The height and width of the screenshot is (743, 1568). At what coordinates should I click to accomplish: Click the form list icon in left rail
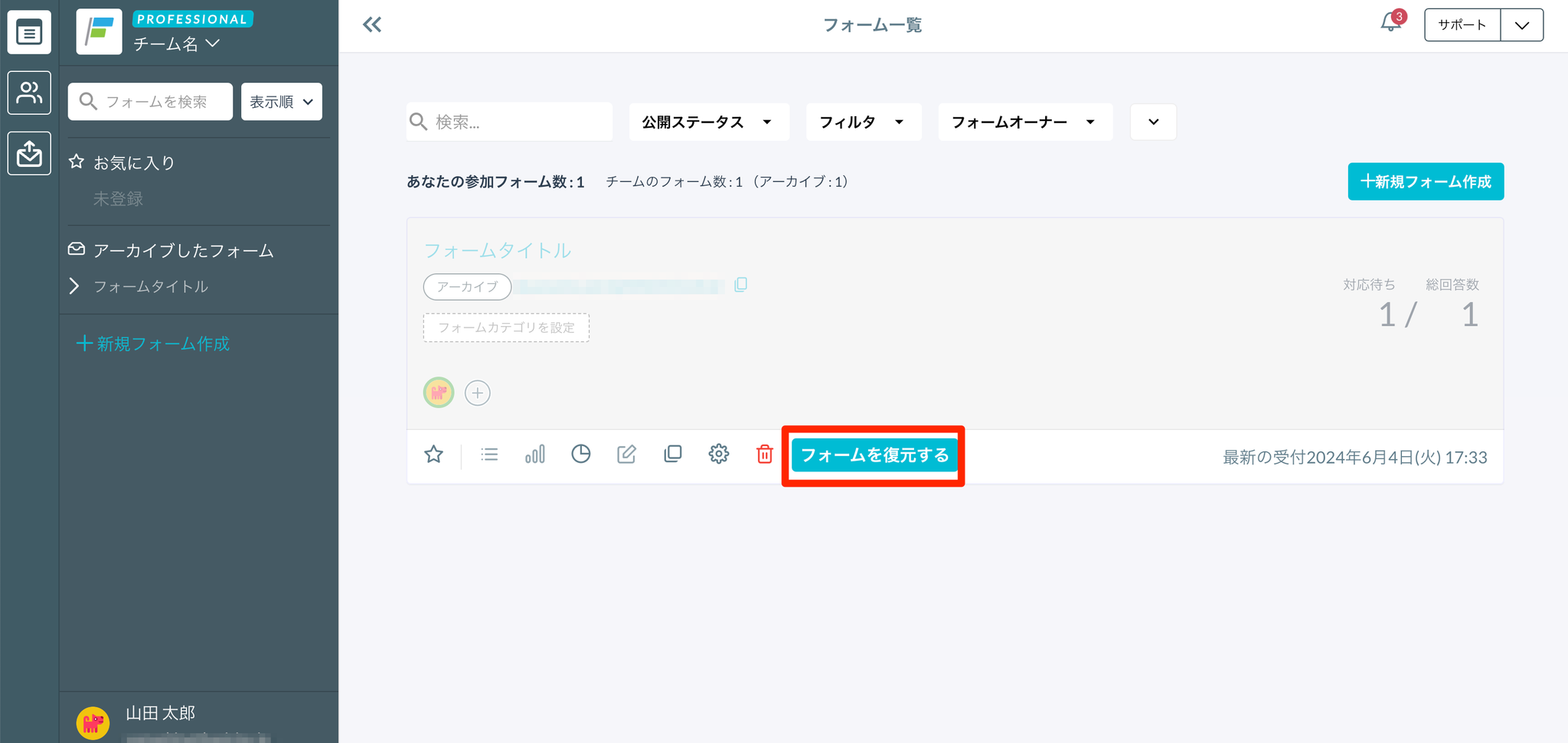pyautogui.click(x=29, y=33)
